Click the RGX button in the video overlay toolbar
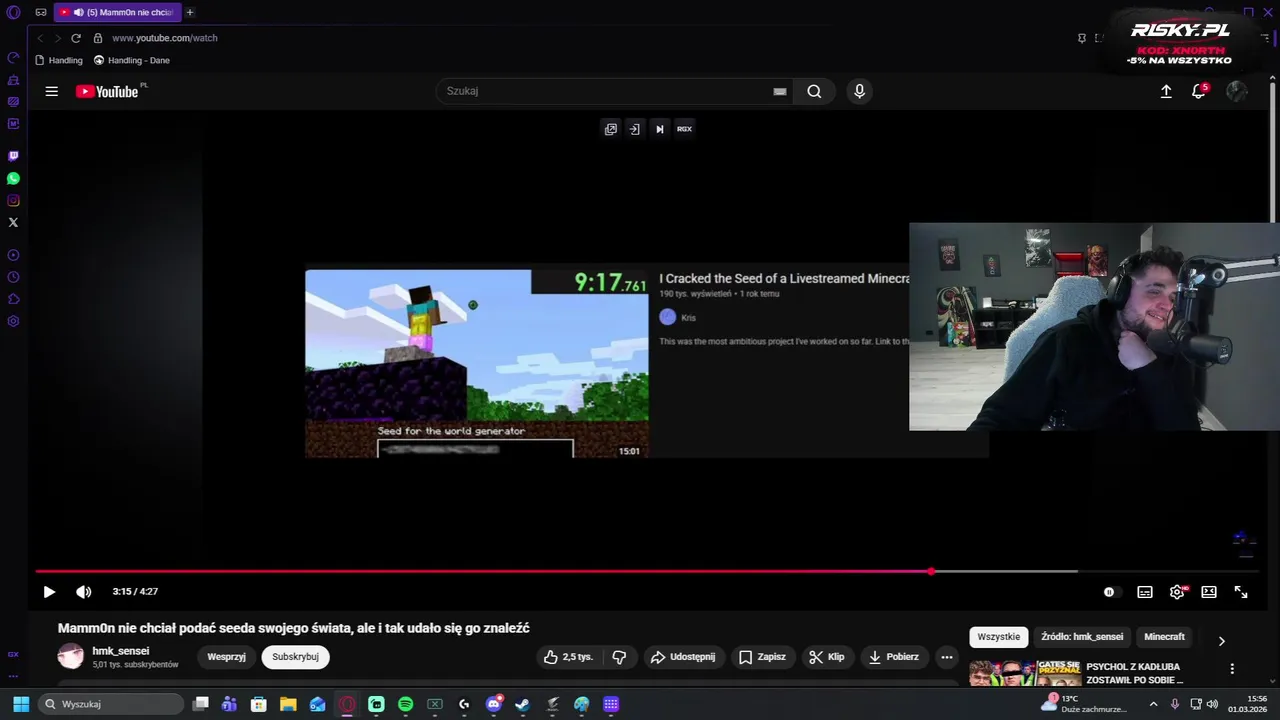Image resolution: width=1280 pixels, height=720 pixels. pos(685,129)
